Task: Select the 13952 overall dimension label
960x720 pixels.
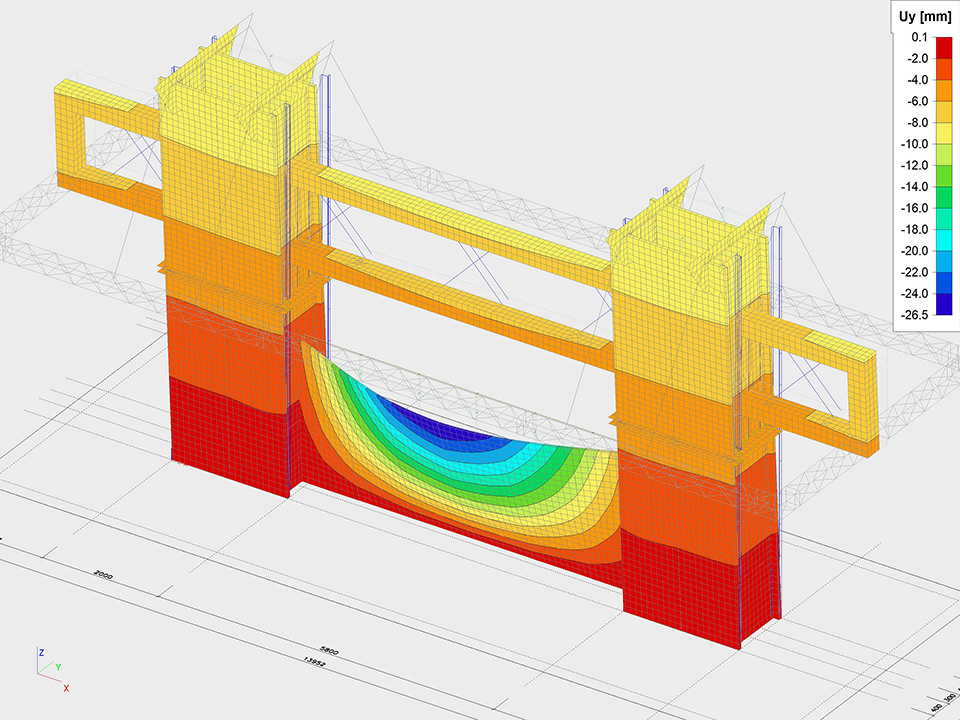Action: 317,663
